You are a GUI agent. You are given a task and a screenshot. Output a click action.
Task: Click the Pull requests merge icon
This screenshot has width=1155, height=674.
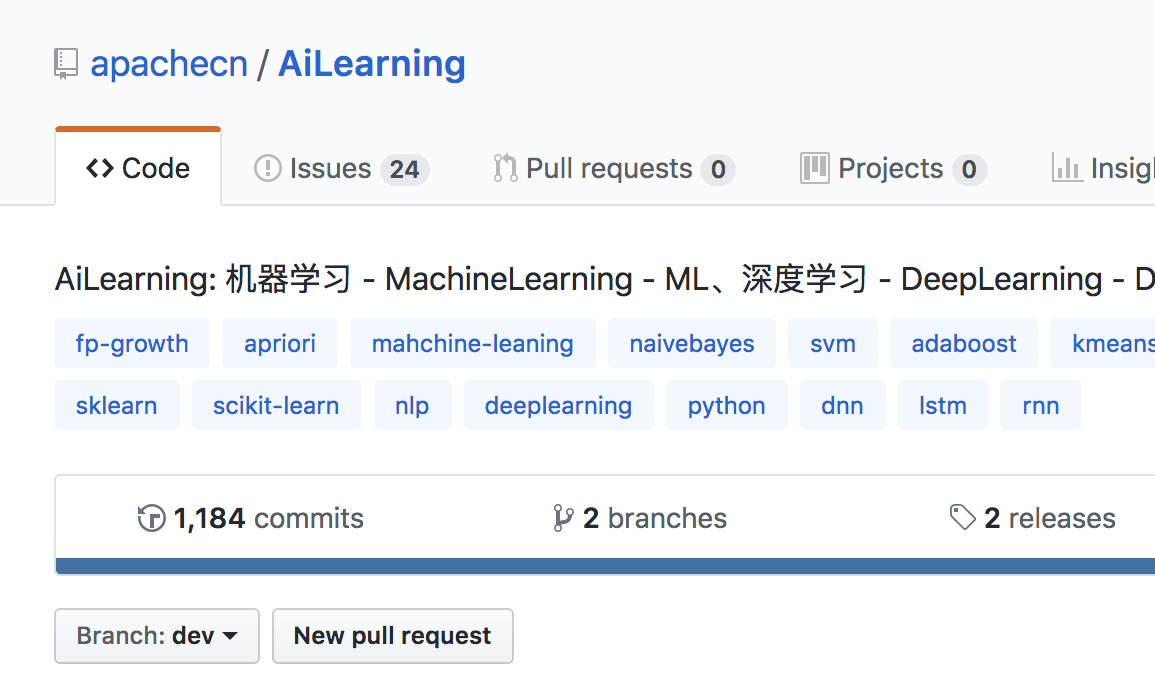click(505, 168)
